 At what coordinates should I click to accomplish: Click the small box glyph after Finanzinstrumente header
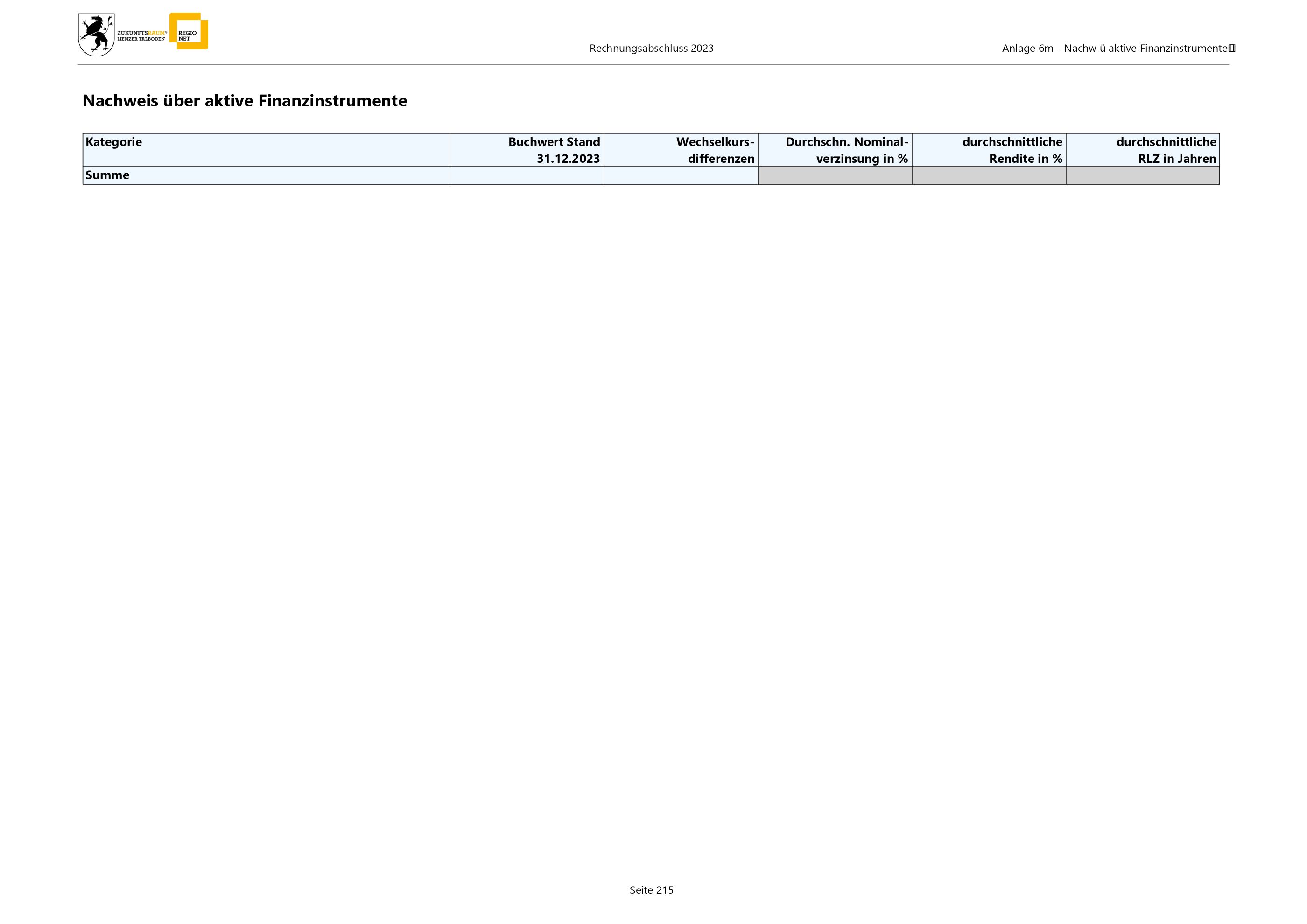1232,49
